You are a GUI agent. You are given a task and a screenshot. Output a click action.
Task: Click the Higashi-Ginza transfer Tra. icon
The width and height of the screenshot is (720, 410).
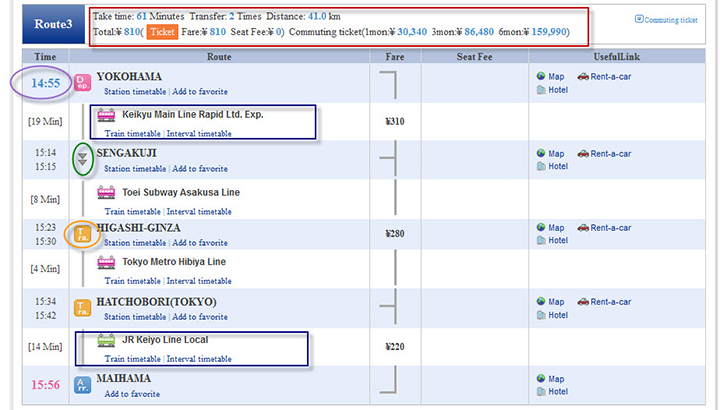pyautogui.click(x=83, y=234)
